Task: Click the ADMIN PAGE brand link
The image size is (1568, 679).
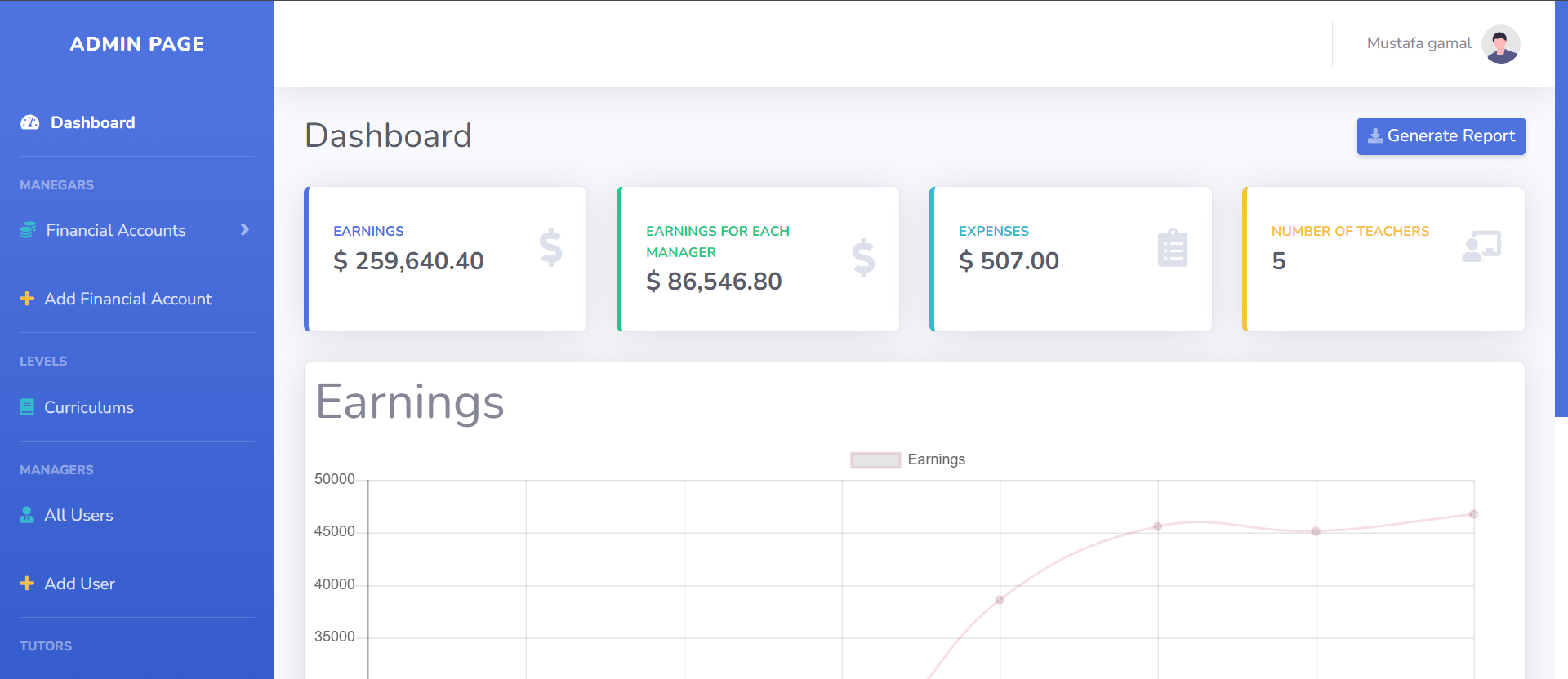Action: coord(137,44)
